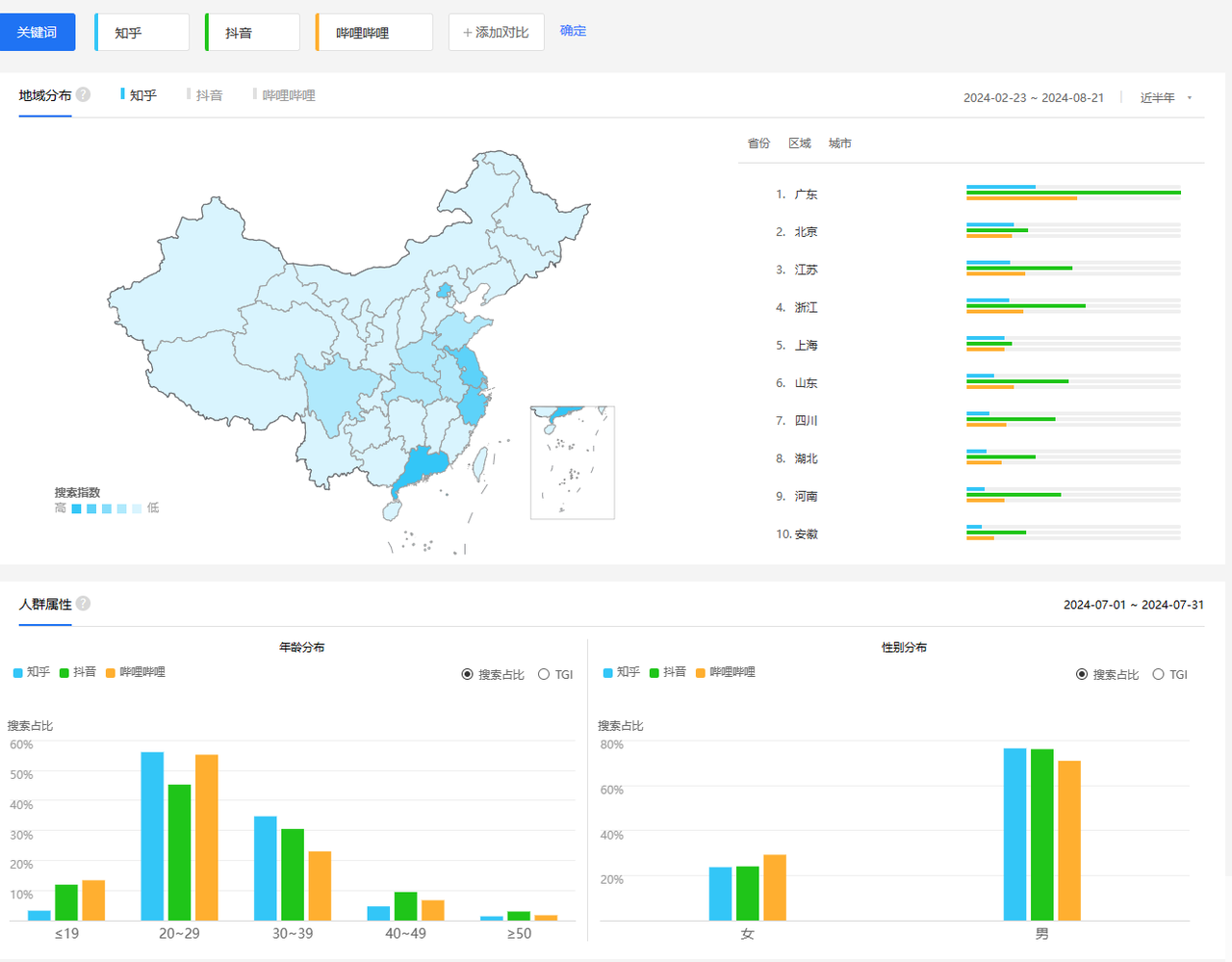Click the orange 哔哩哔哩 bar for 男
1232x962 pixels.
[1069, 841]
